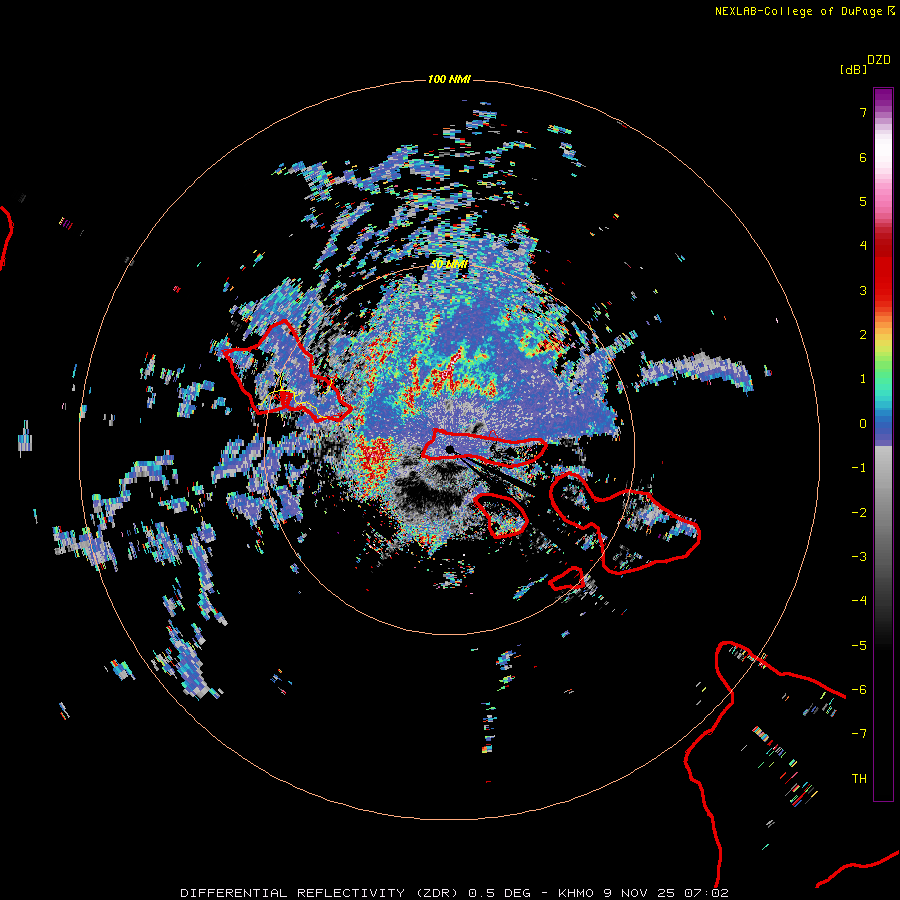Screen dimensions: 900x900
Task: Click the 100 NMI range ring label
Action: click(449, 79)
